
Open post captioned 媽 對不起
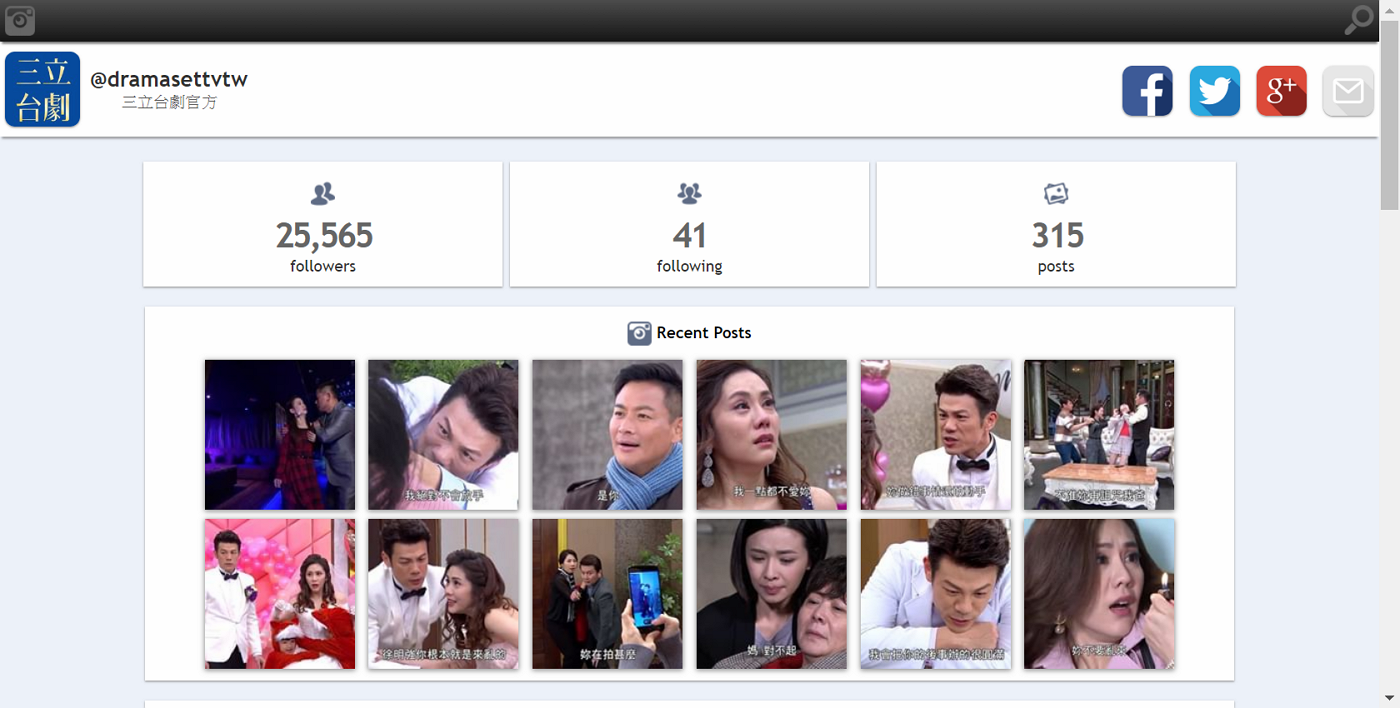(x=771, y=594)
